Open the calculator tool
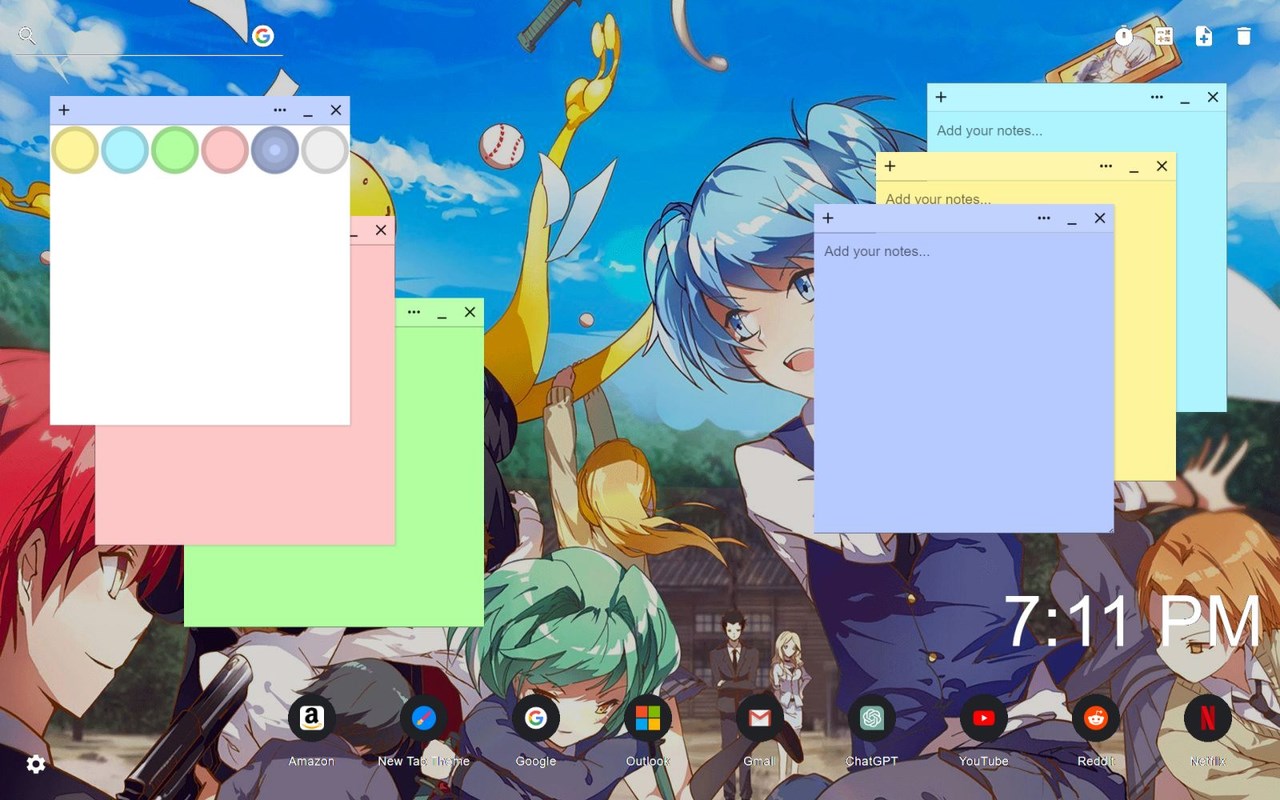The image size is (1280, 800). [1164, 36]
